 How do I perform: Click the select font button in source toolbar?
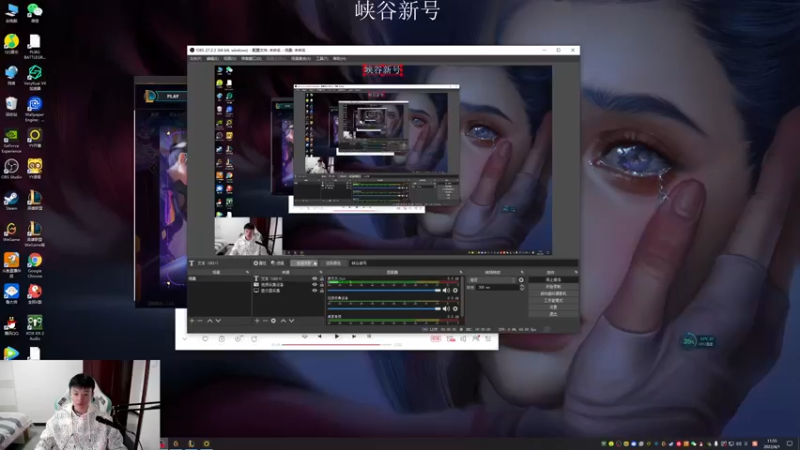coord(304,263)
